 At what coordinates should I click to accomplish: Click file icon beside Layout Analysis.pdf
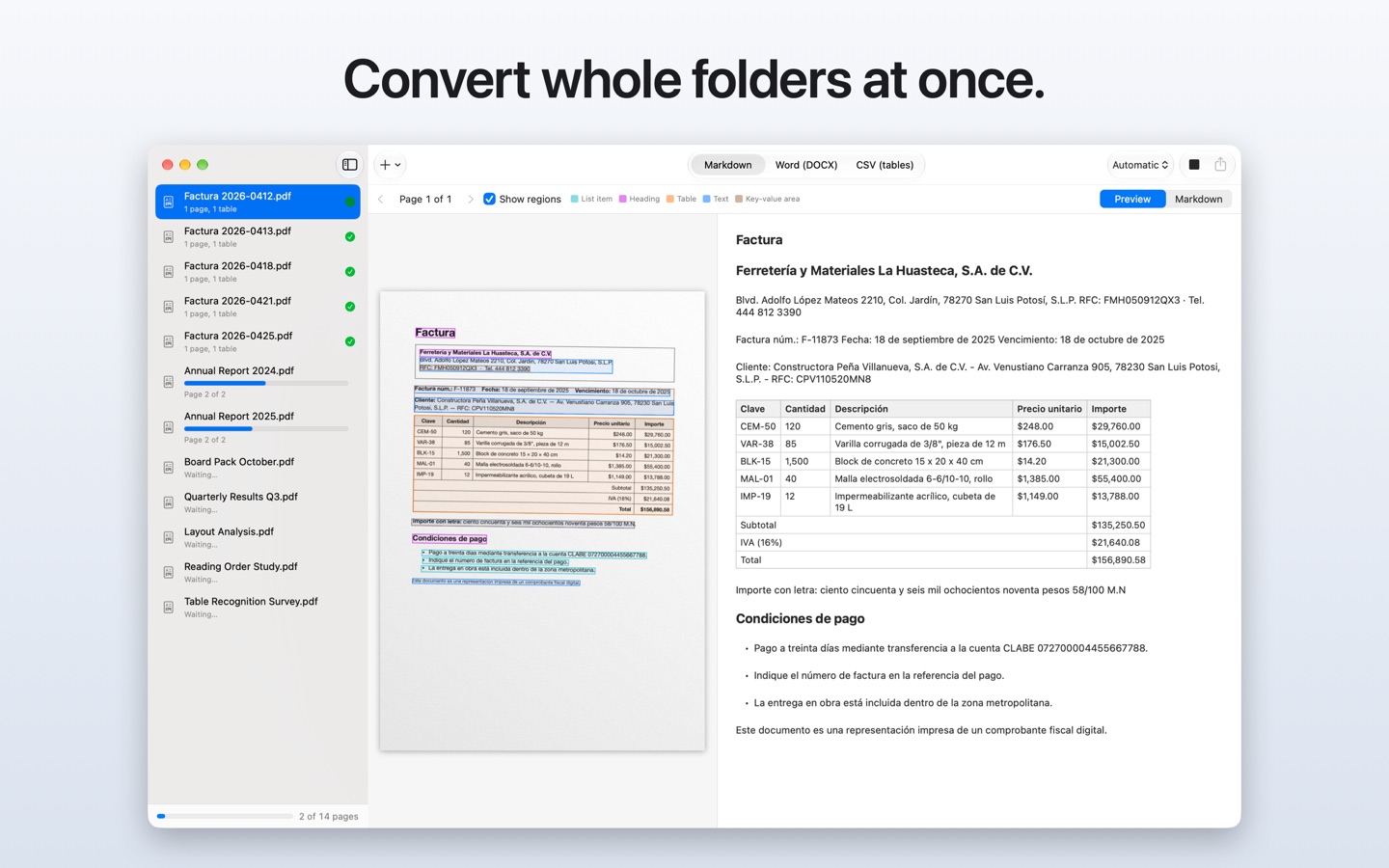click(169, 537)
